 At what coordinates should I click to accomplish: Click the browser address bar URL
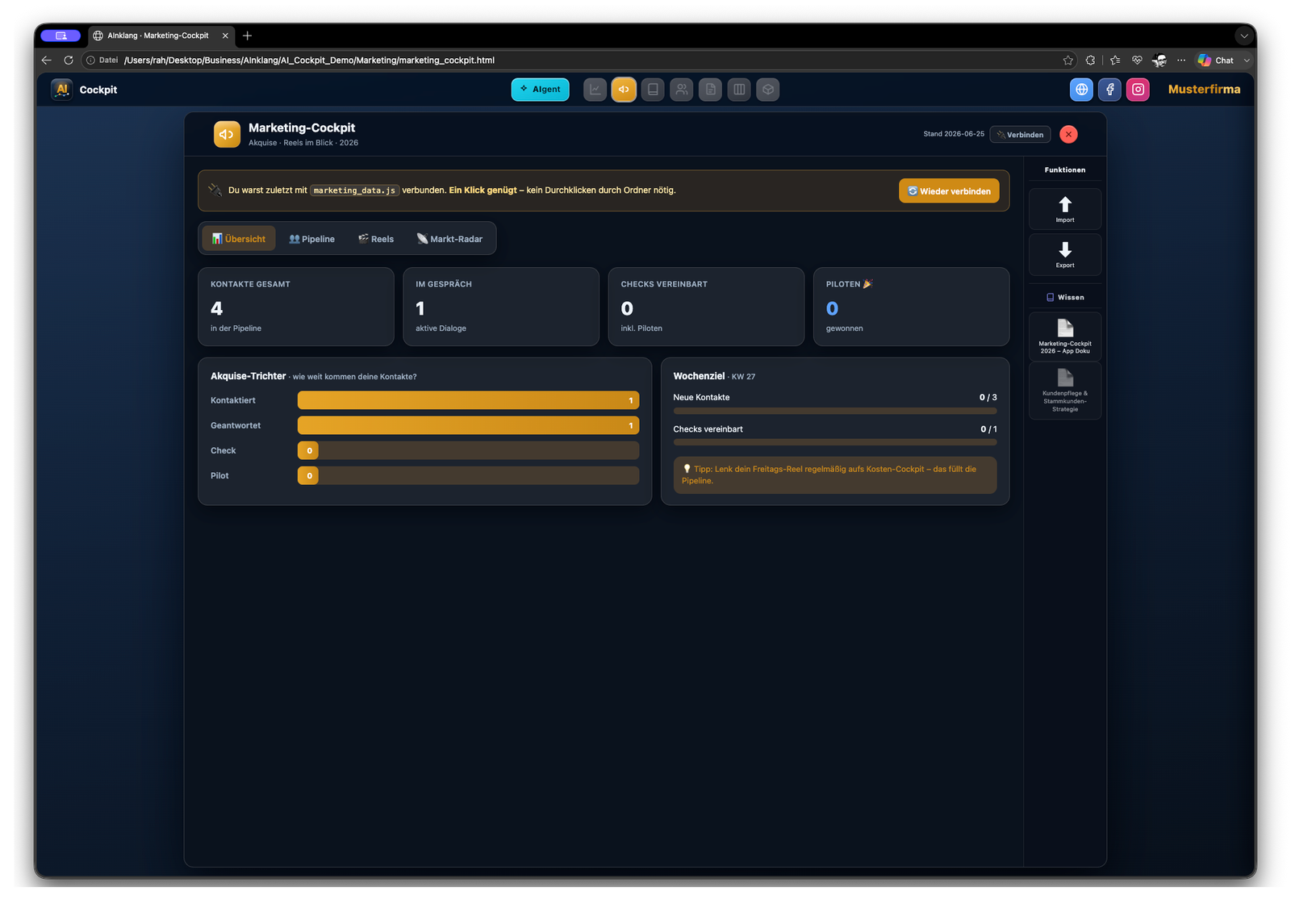309,60
